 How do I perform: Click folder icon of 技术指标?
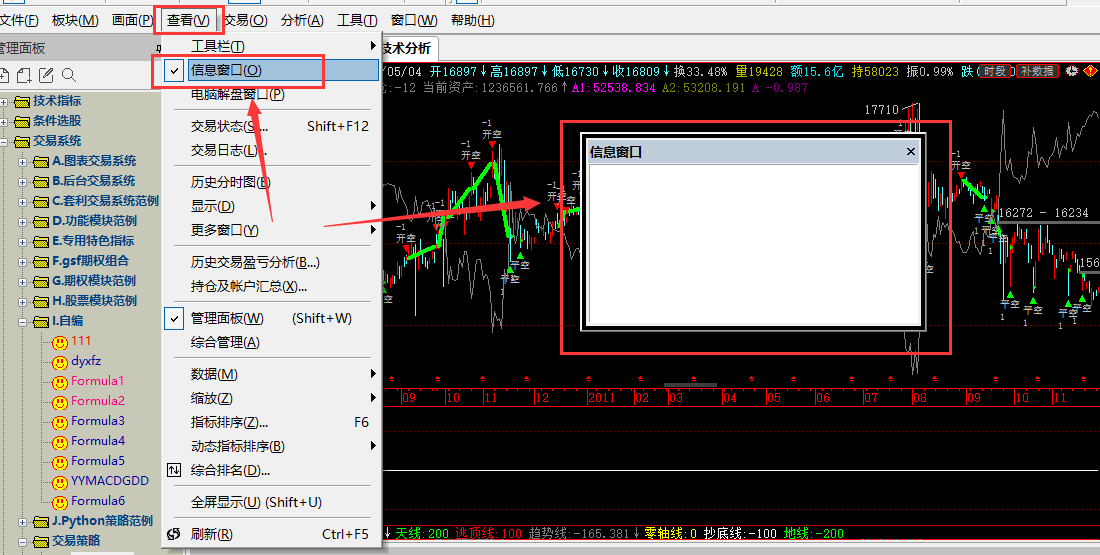pyautogui.click(x=22, y=102)
